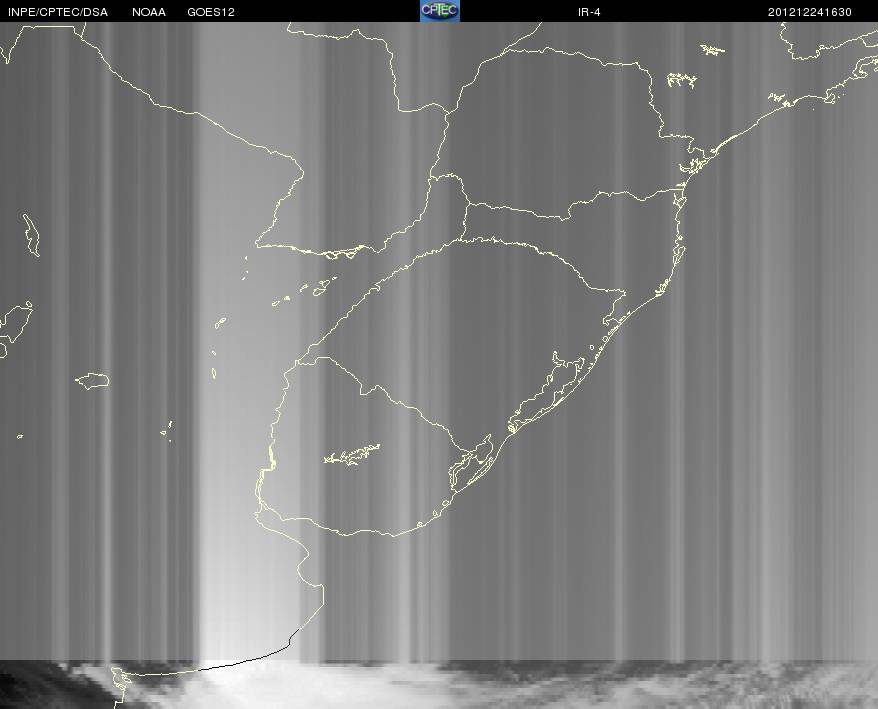Select the branching reservoir outline in Uruguay
This screenshot has width=878, height=709.
352,454
